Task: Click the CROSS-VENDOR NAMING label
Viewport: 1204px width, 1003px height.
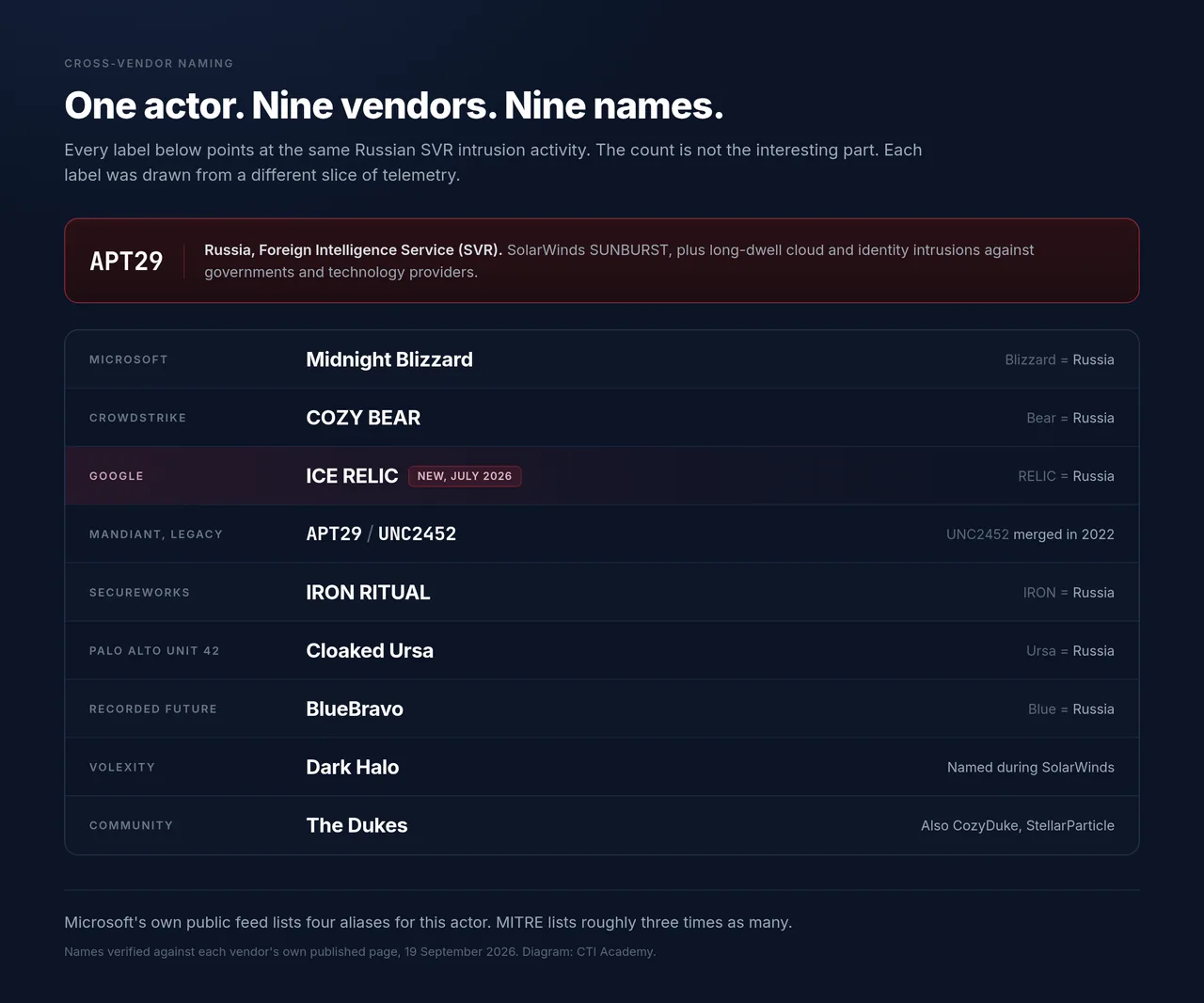Action: coord(149,63)
